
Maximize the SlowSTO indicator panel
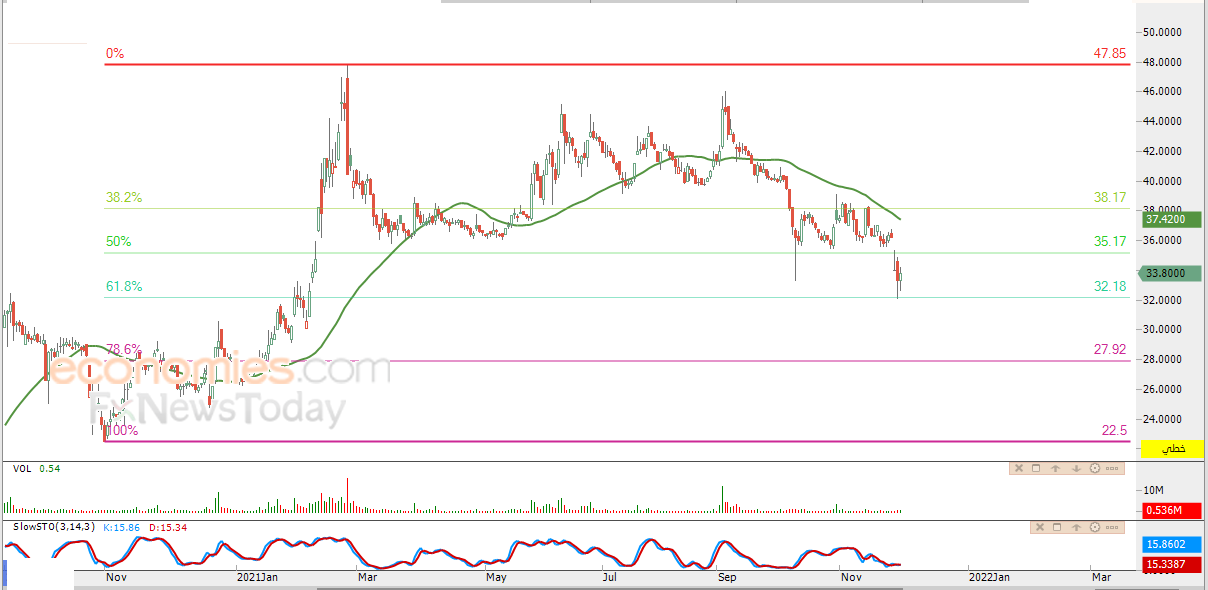(1057, 527)
